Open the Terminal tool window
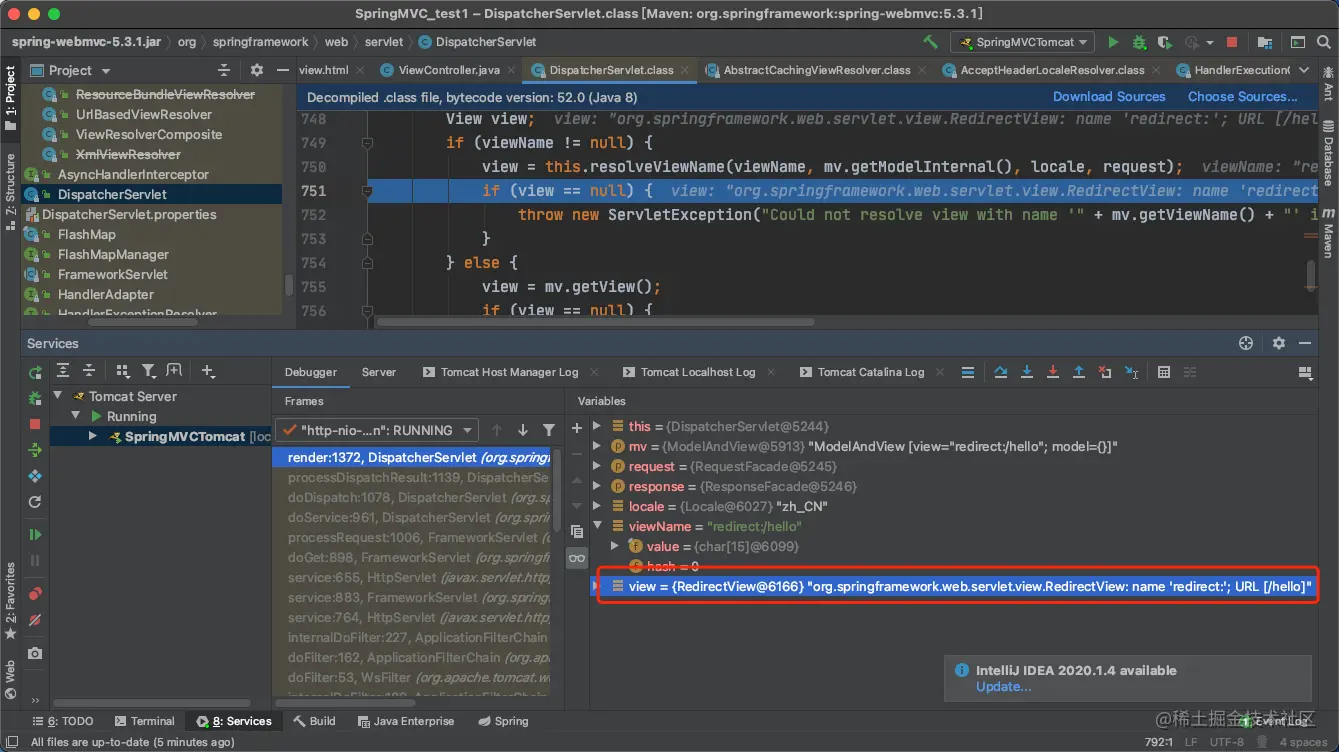 144,721
